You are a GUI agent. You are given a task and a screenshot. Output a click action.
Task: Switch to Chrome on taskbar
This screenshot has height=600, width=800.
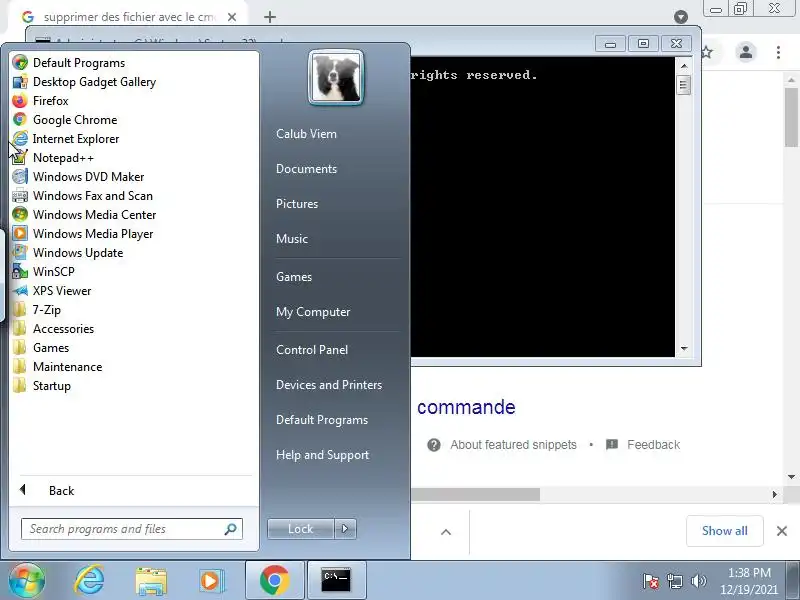(274, 580)
